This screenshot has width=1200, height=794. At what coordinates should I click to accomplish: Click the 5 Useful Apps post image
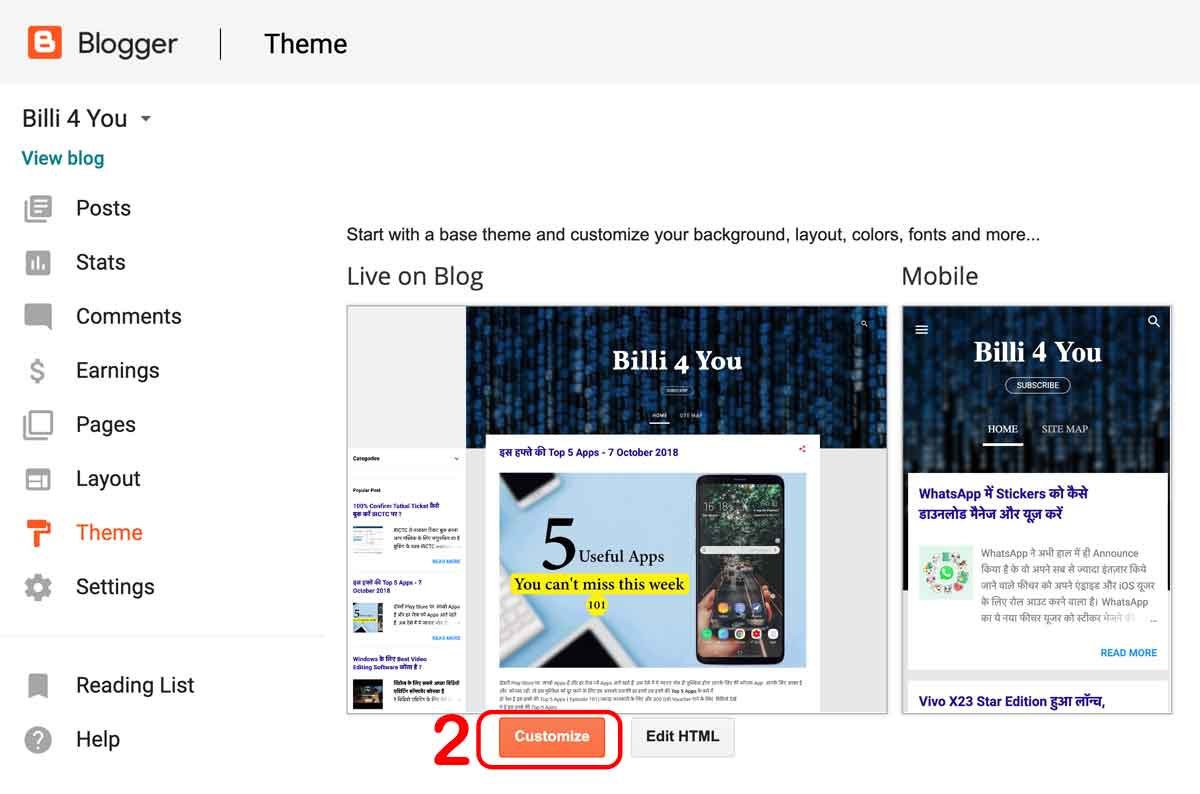652,569
